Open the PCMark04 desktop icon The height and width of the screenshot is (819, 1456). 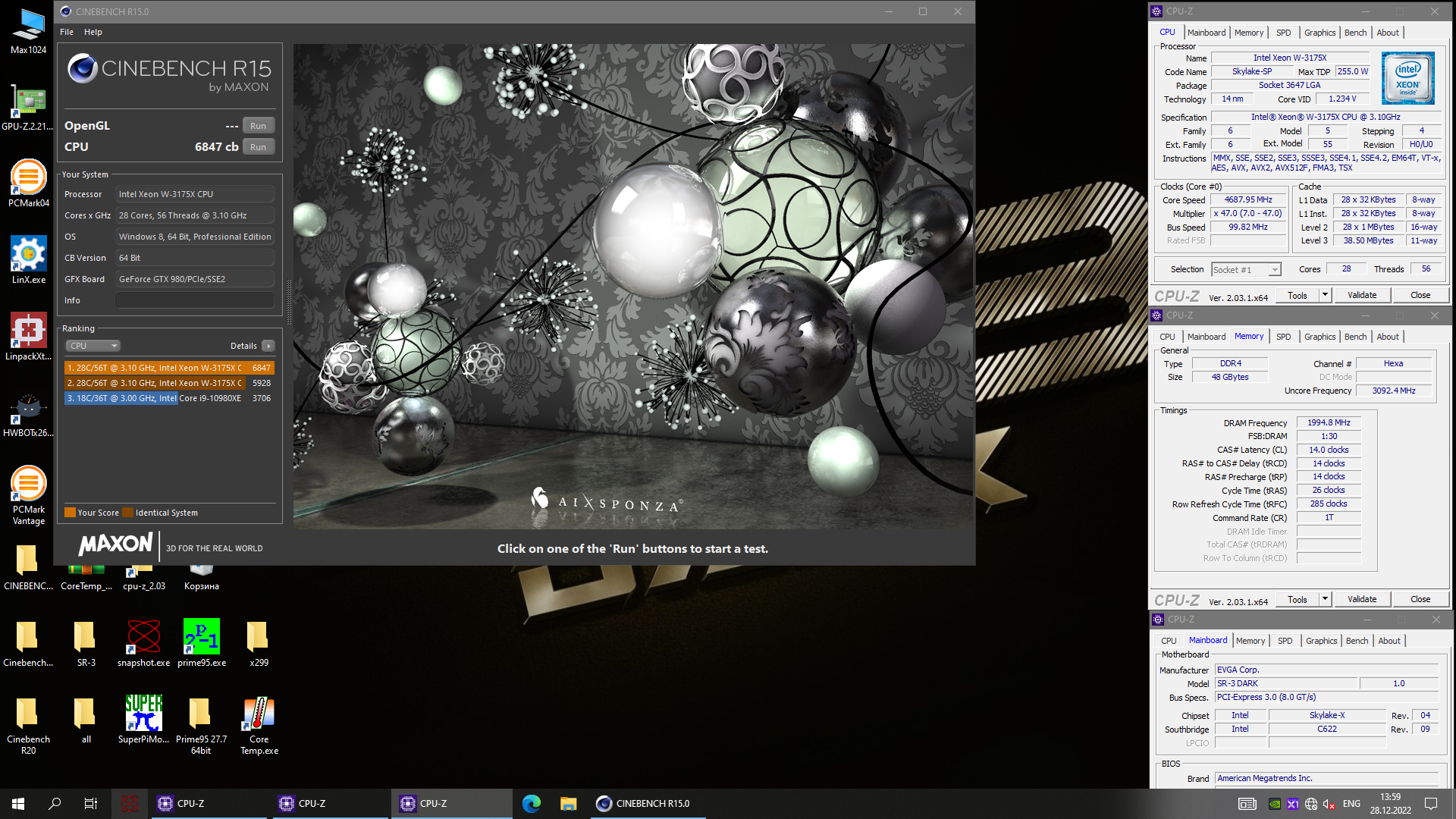point(28,183)
